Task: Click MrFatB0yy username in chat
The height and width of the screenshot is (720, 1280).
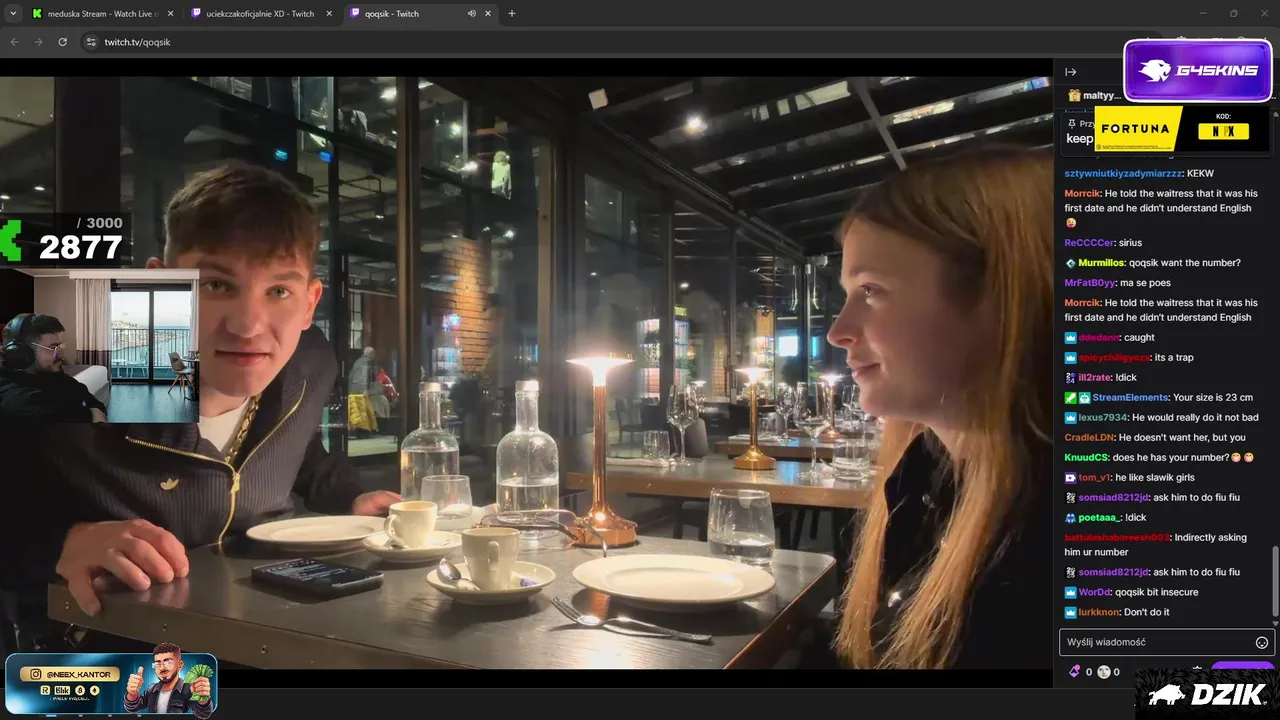Action: coord(1090,283)
